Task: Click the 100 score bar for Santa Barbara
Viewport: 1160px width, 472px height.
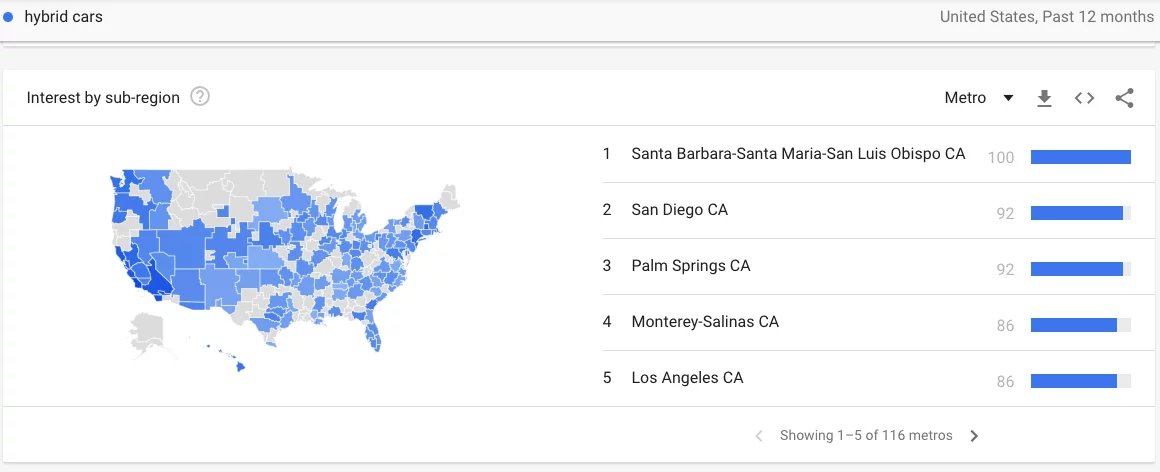Action: pos(1080,157)
